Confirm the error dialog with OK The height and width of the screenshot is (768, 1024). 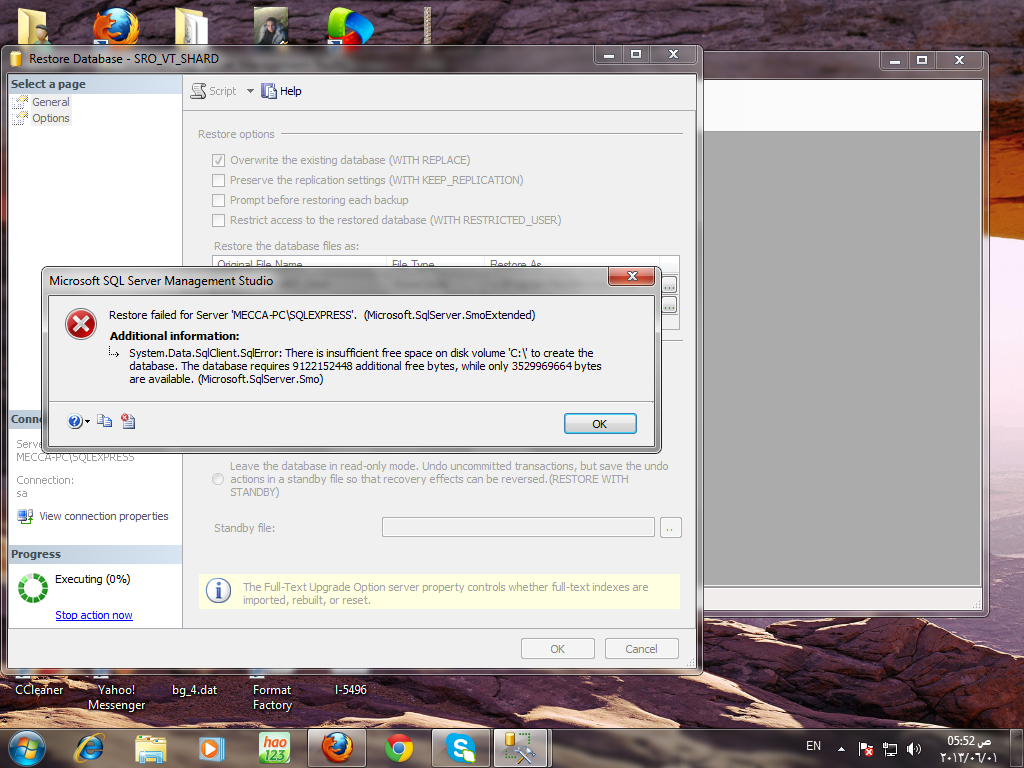coord(600,424)
